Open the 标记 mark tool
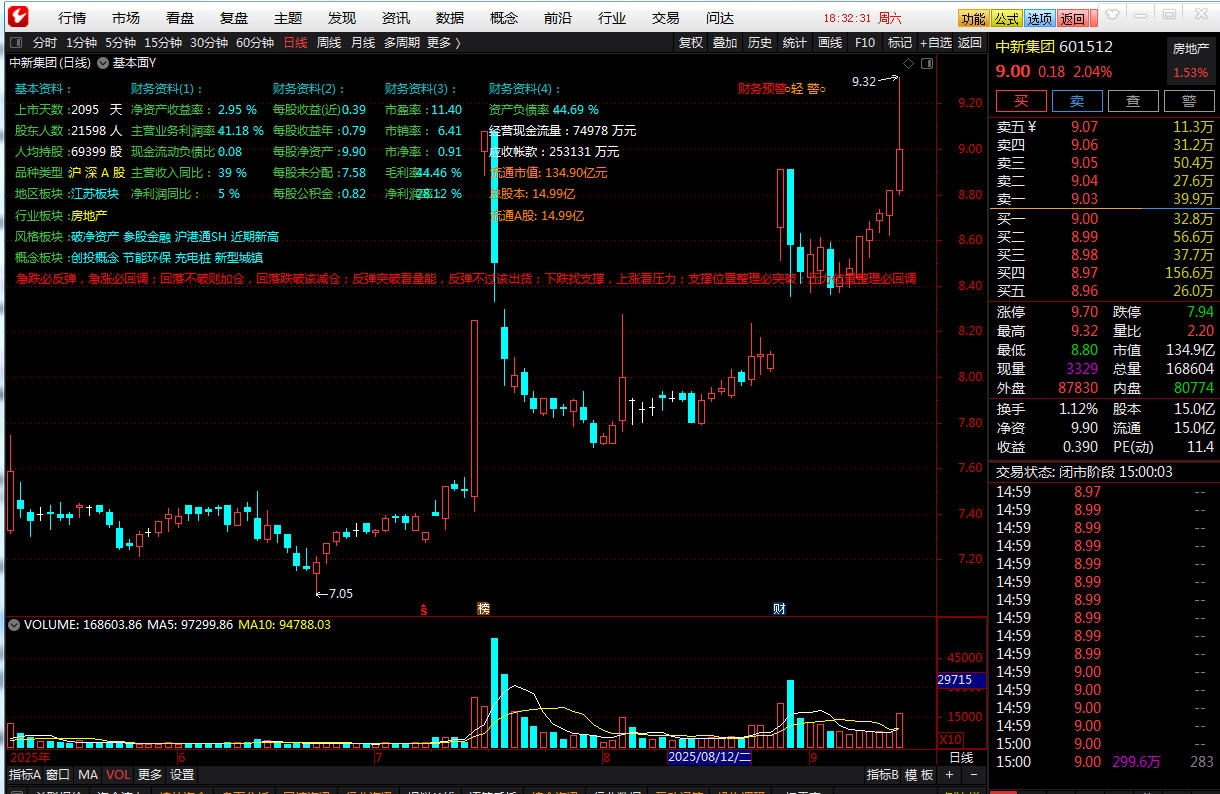 tap(900, 43)
